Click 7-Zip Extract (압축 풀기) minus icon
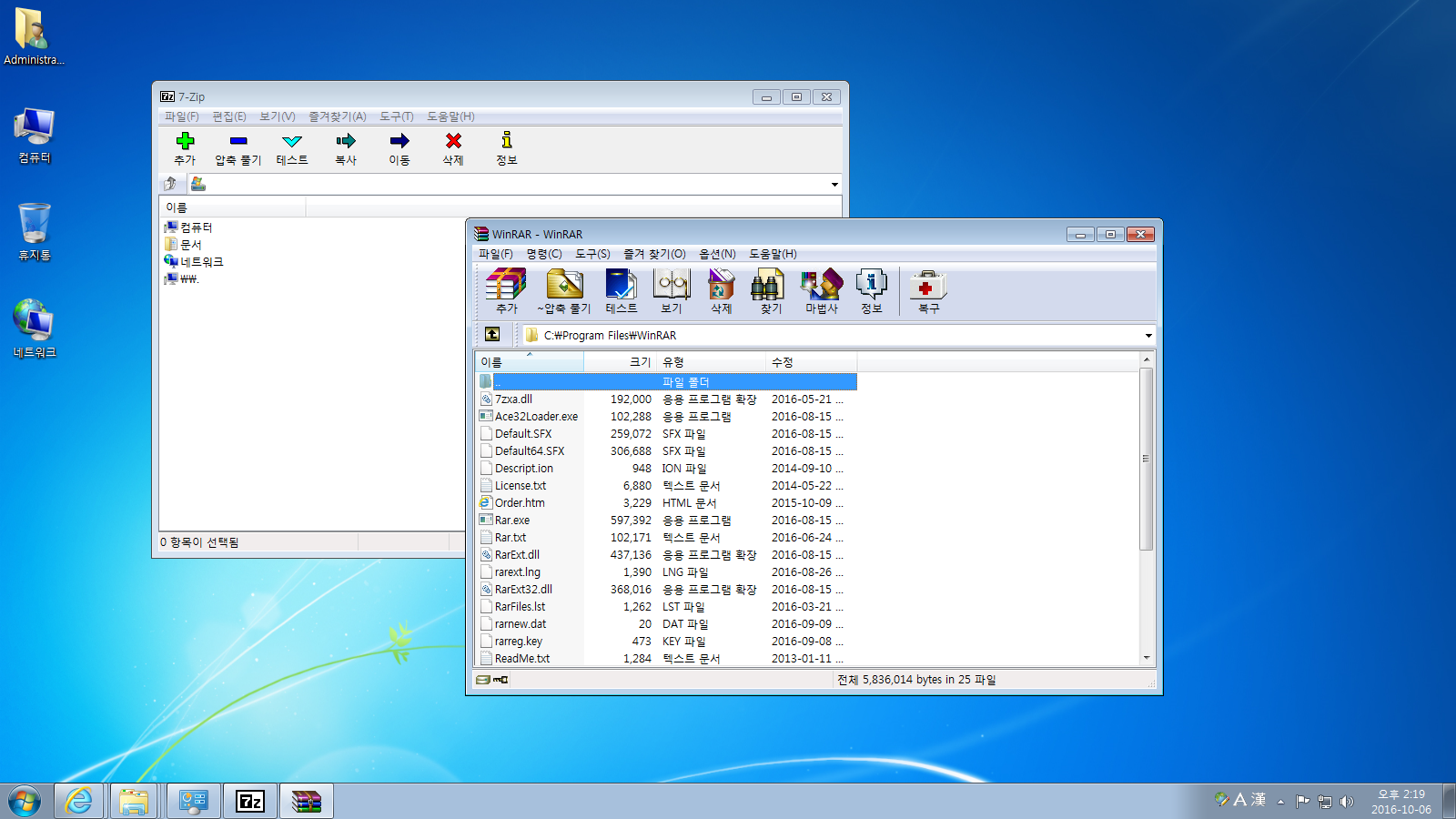The height and width of the screenshot is (819, 1456). [238, 148]
